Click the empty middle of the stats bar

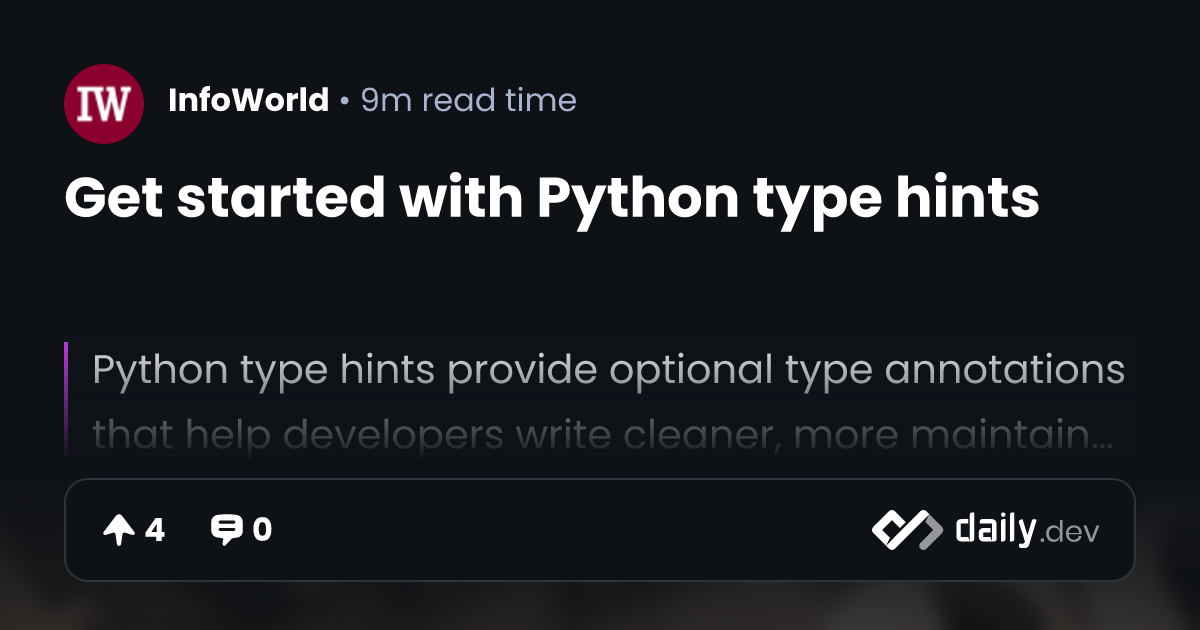coord(570,530)
